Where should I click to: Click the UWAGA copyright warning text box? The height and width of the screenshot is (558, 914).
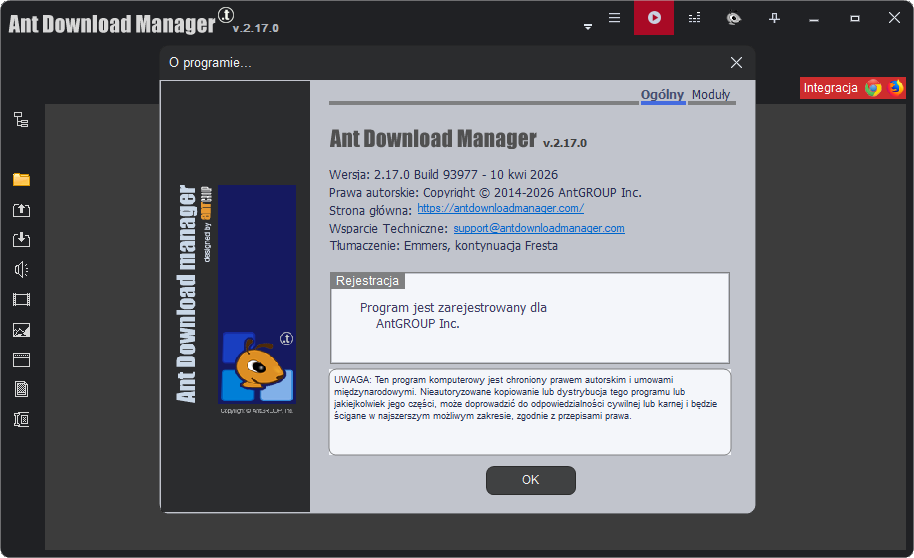pyautogui.click(x=530, y=412)
